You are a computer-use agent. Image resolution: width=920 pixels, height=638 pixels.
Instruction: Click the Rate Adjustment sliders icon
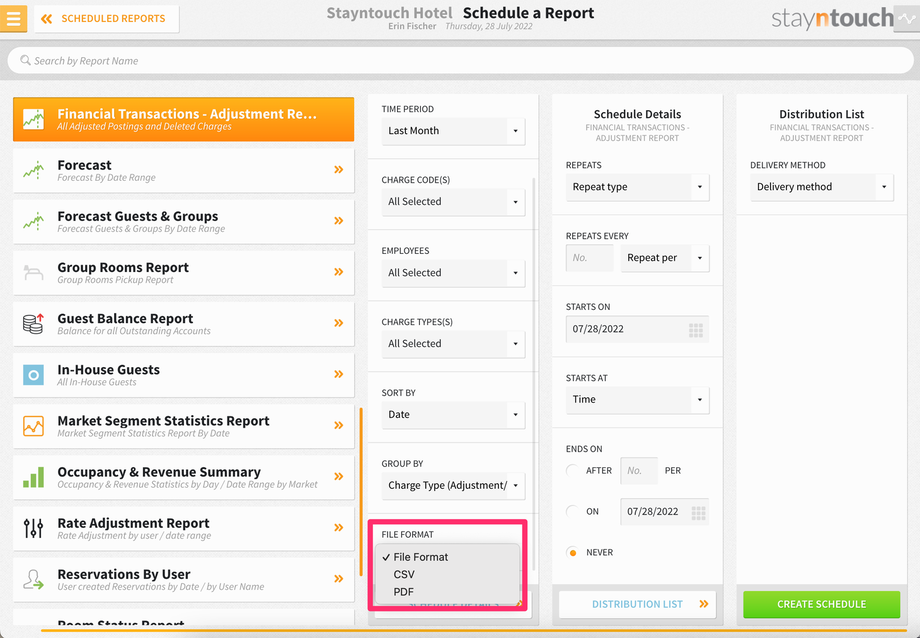tap(33, 528)
